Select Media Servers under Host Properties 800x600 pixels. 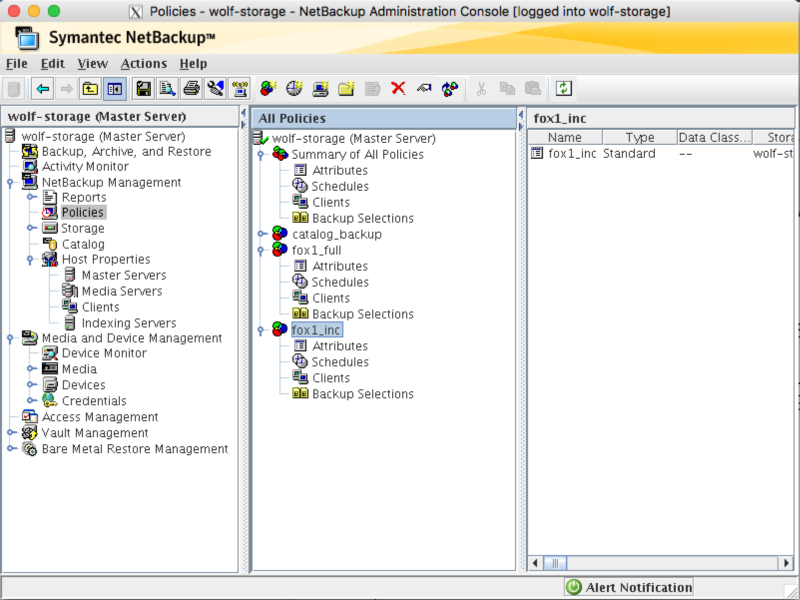click(122, 291)
